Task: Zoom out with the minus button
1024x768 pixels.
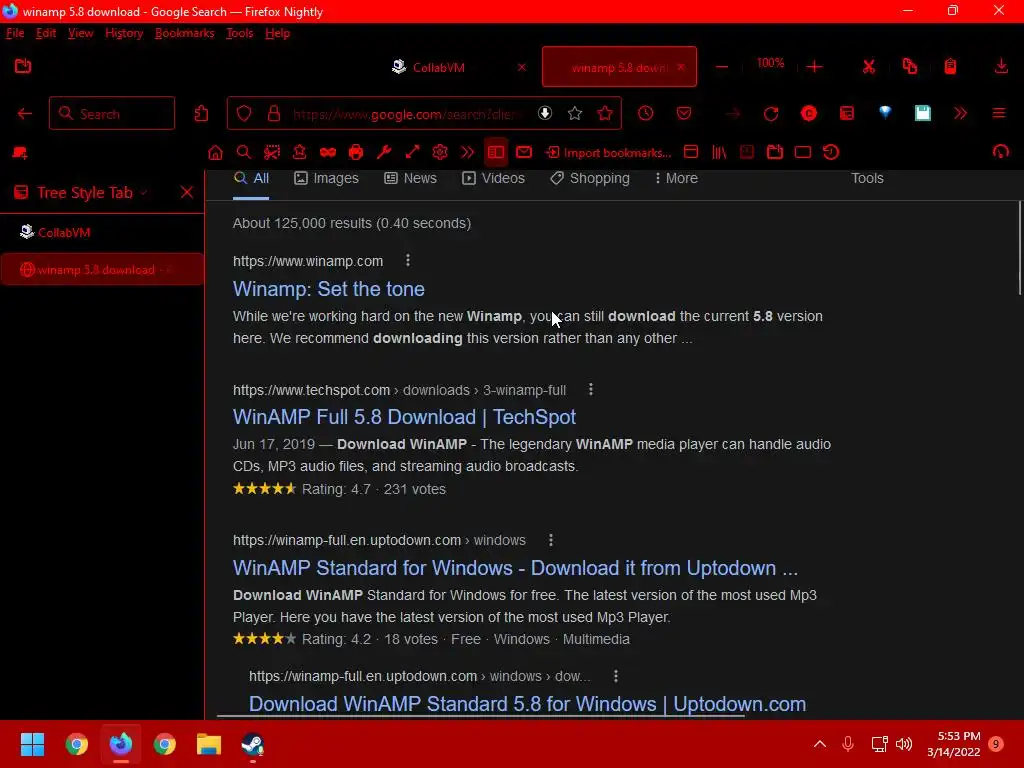Action: tap(722, 67)
